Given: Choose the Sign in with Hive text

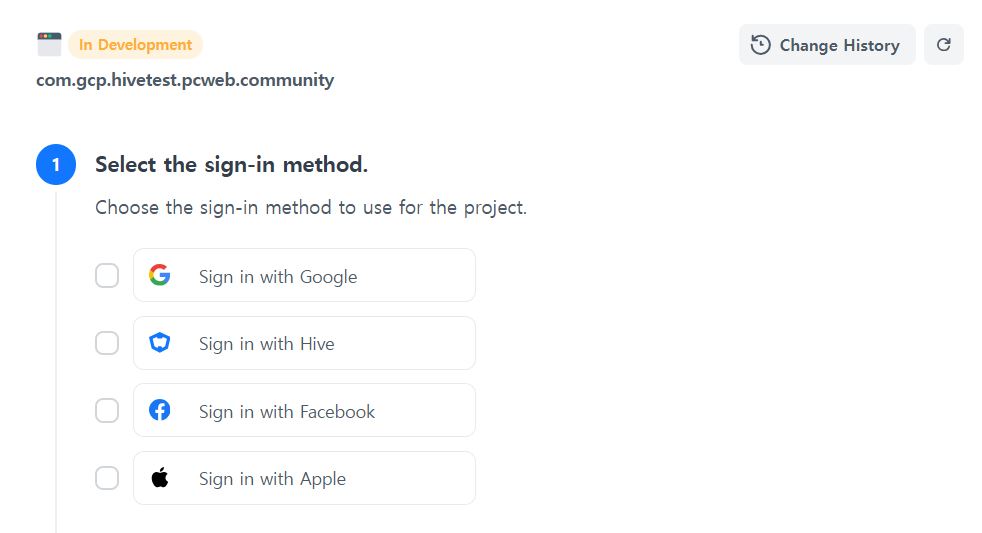Looking at the screenshot, I should [266, 344].
